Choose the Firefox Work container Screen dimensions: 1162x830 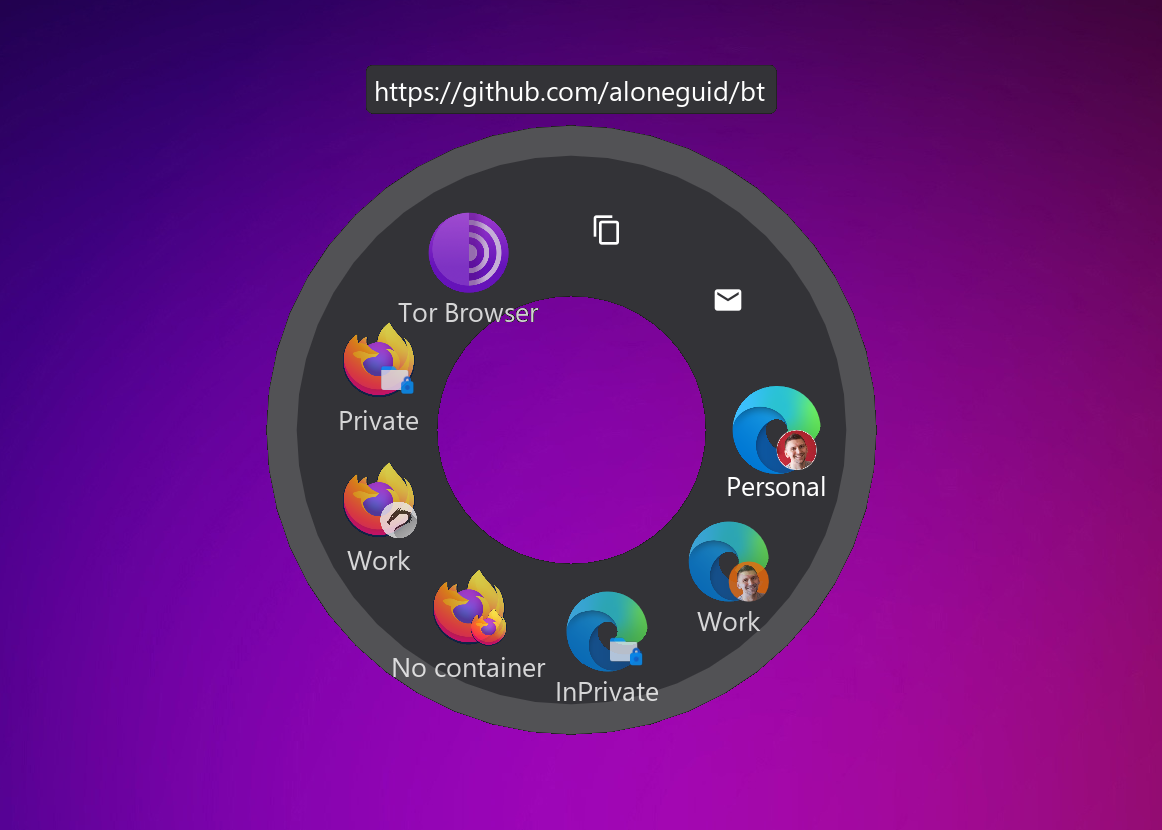[379, 499]
